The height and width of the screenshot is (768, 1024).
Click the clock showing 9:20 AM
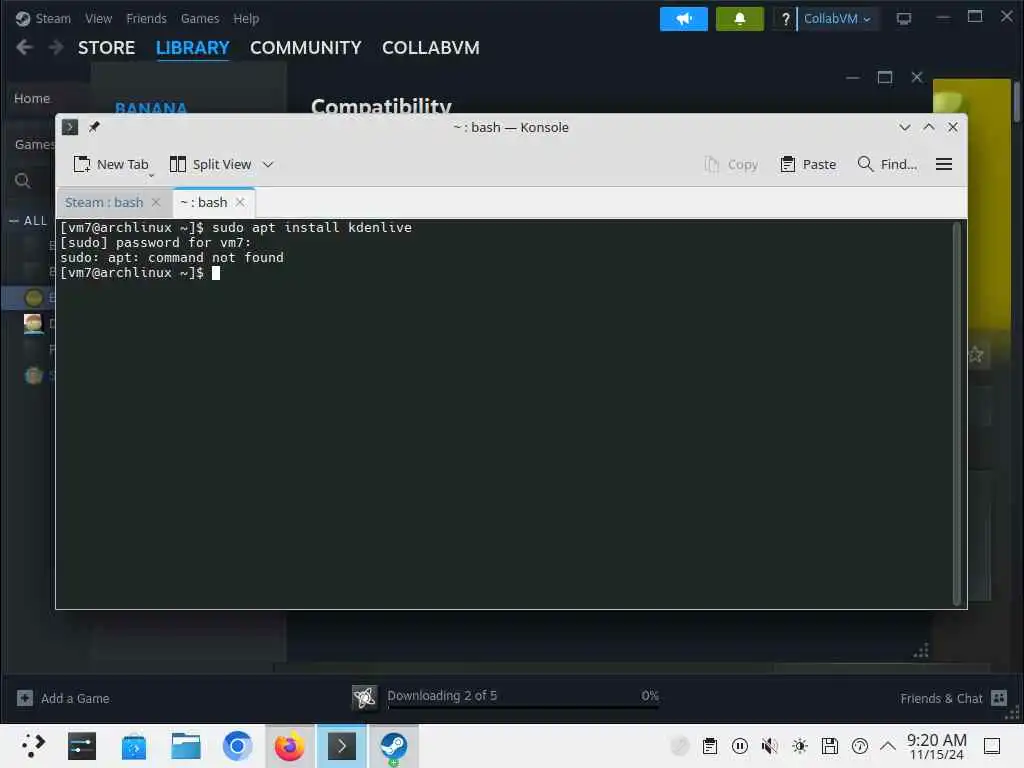click(x=937, y=746)
